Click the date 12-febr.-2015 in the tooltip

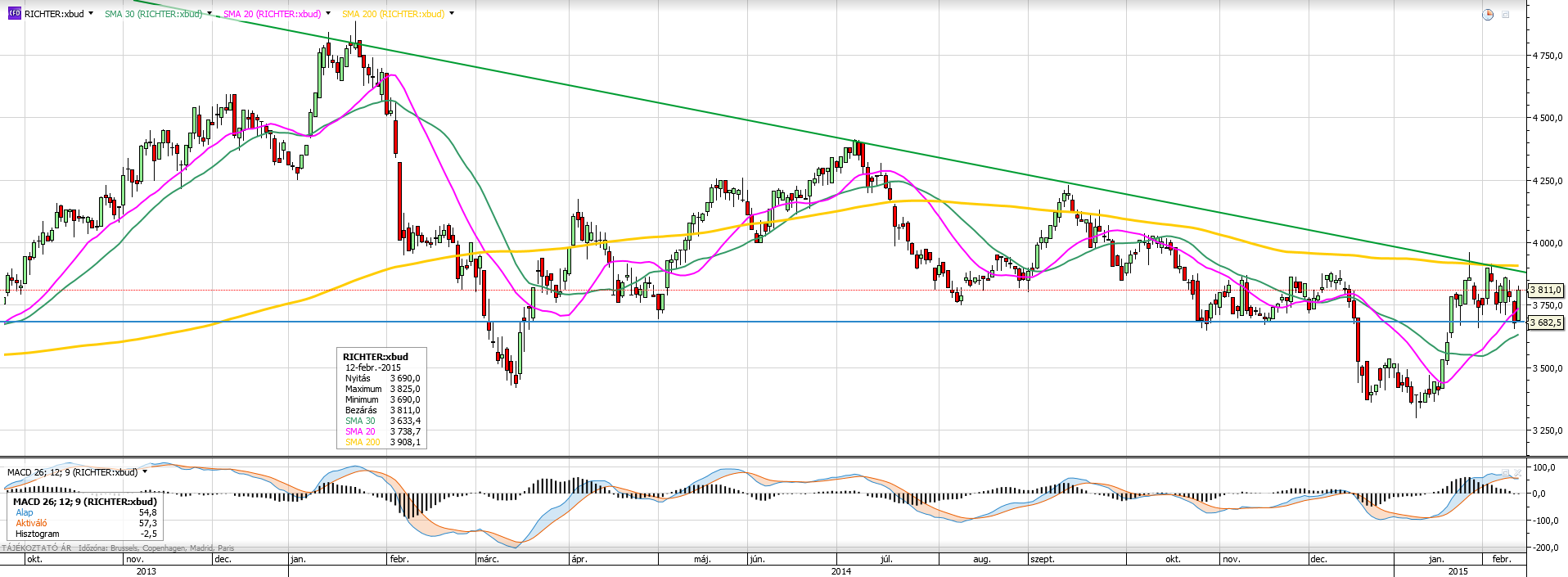(373, 367)
